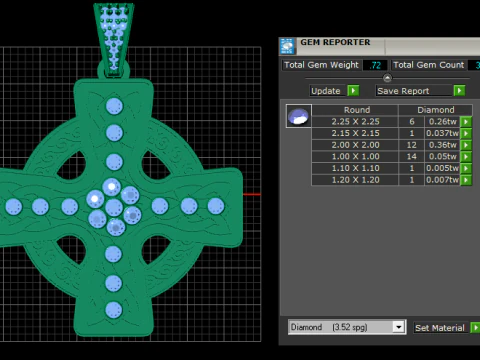The height and width of the screenshot is (360, 480).
Task: Select the 1.20 X 1.20 size cell
Action: click(x=355, y=180)
